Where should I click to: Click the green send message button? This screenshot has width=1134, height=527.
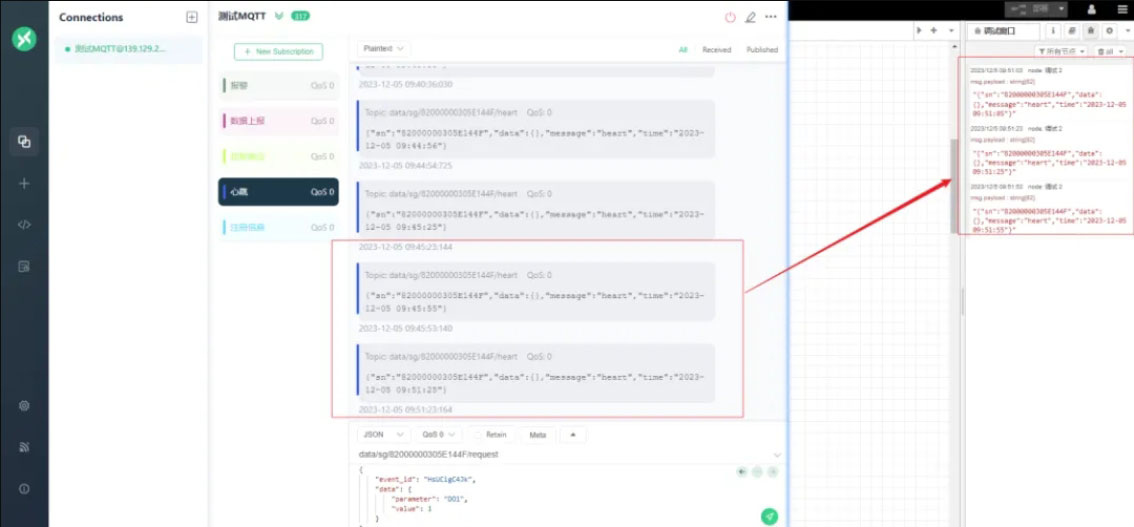[769, 516]
